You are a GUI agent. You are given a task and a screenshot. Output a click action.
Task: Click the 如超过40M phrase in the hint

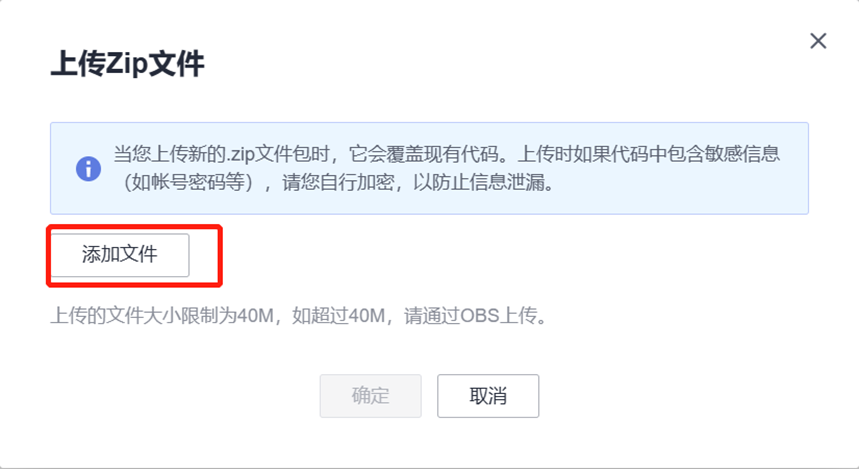(339, 316)
